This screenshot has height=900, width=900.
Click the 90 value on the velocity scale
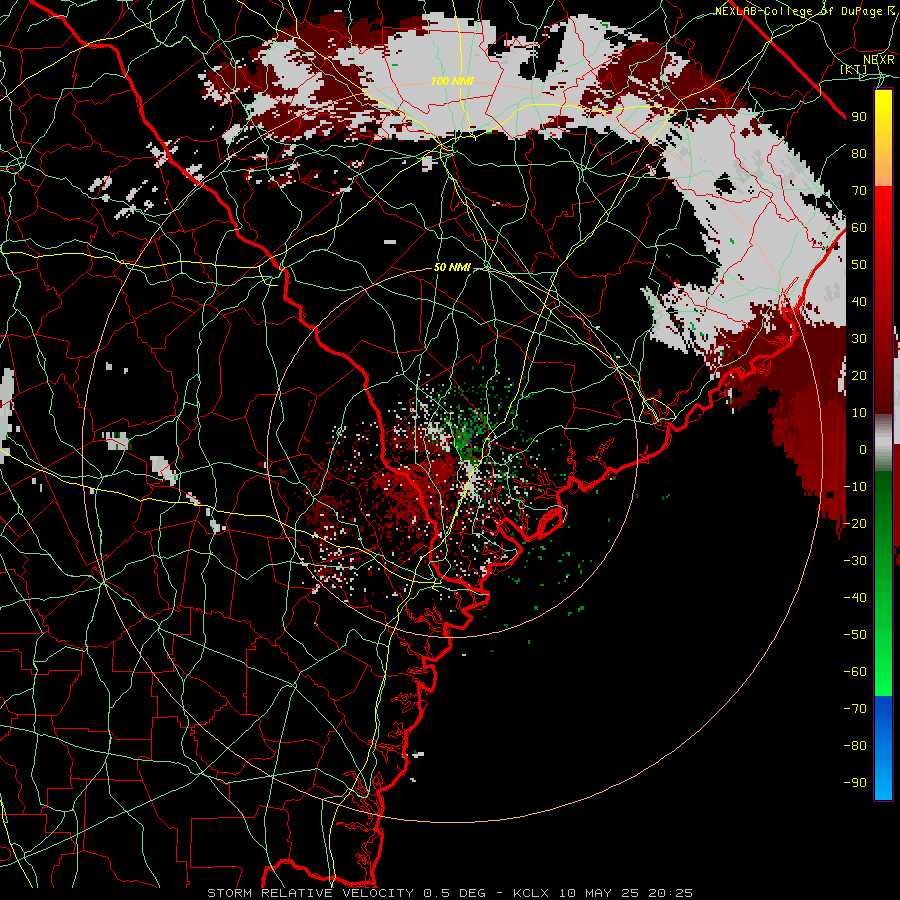859,117
